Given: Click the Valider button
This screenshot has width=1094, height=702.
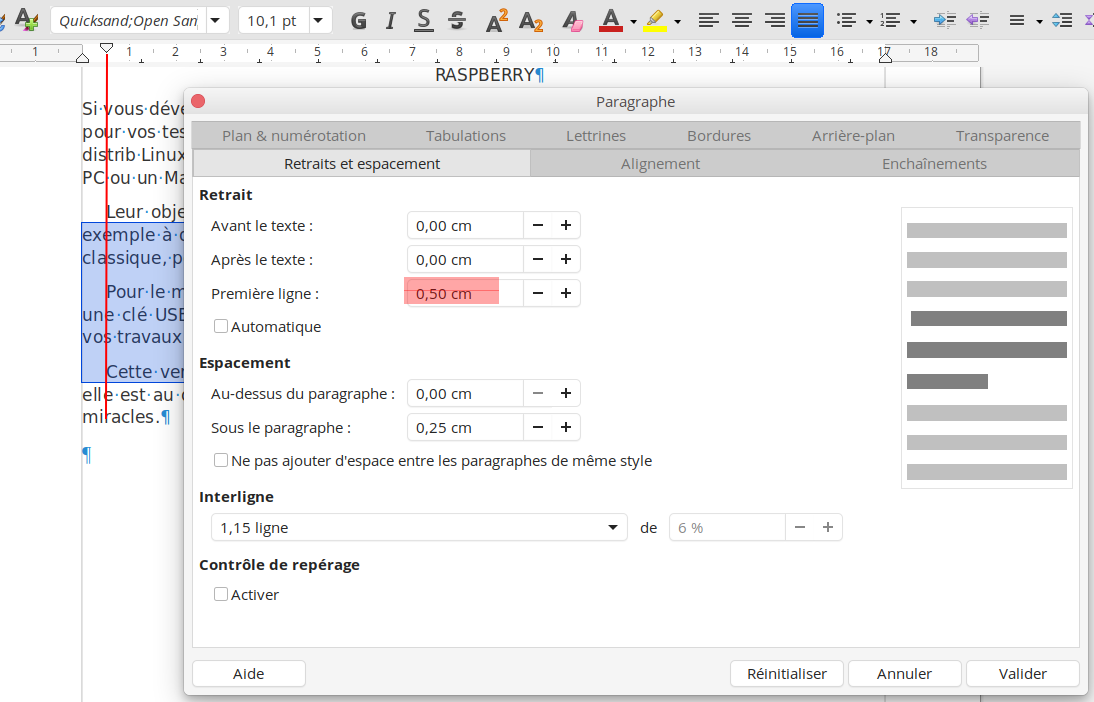Looking at the screenshot, I should tap(1022, 673).
